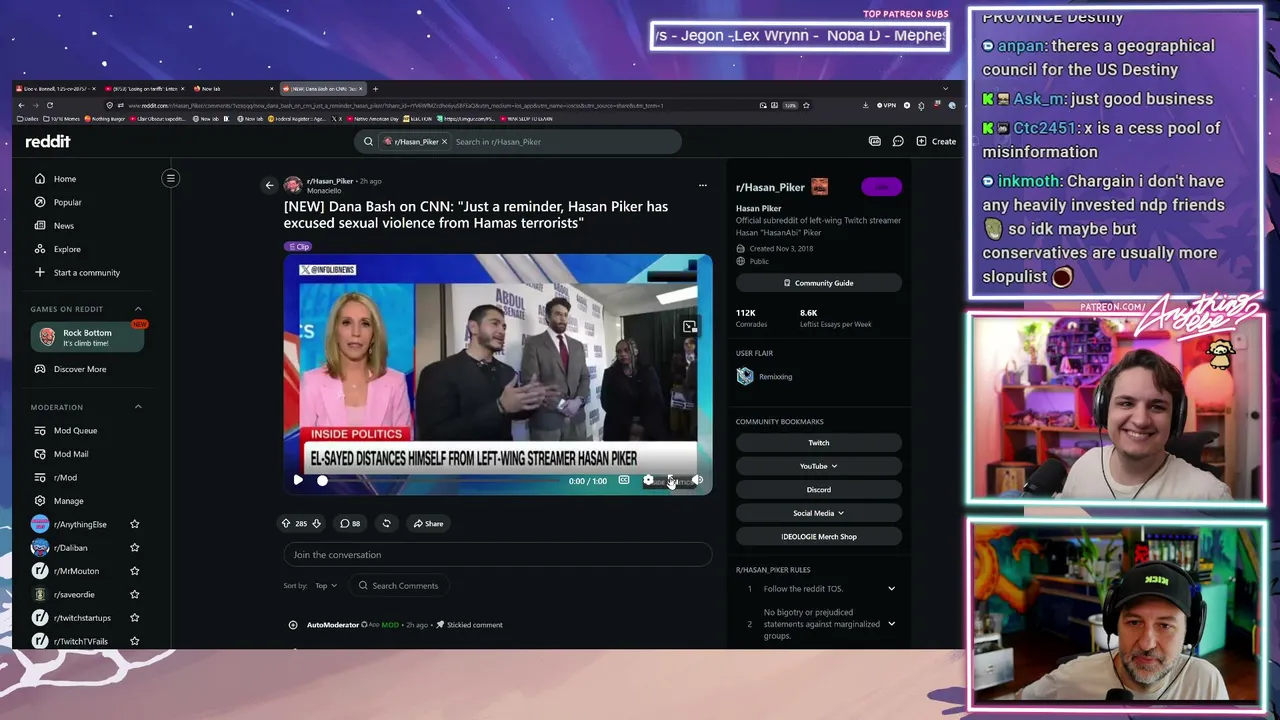Open the Reddit chat icon
This screenshot has height=720, width=1280.
tap(898, 142)
